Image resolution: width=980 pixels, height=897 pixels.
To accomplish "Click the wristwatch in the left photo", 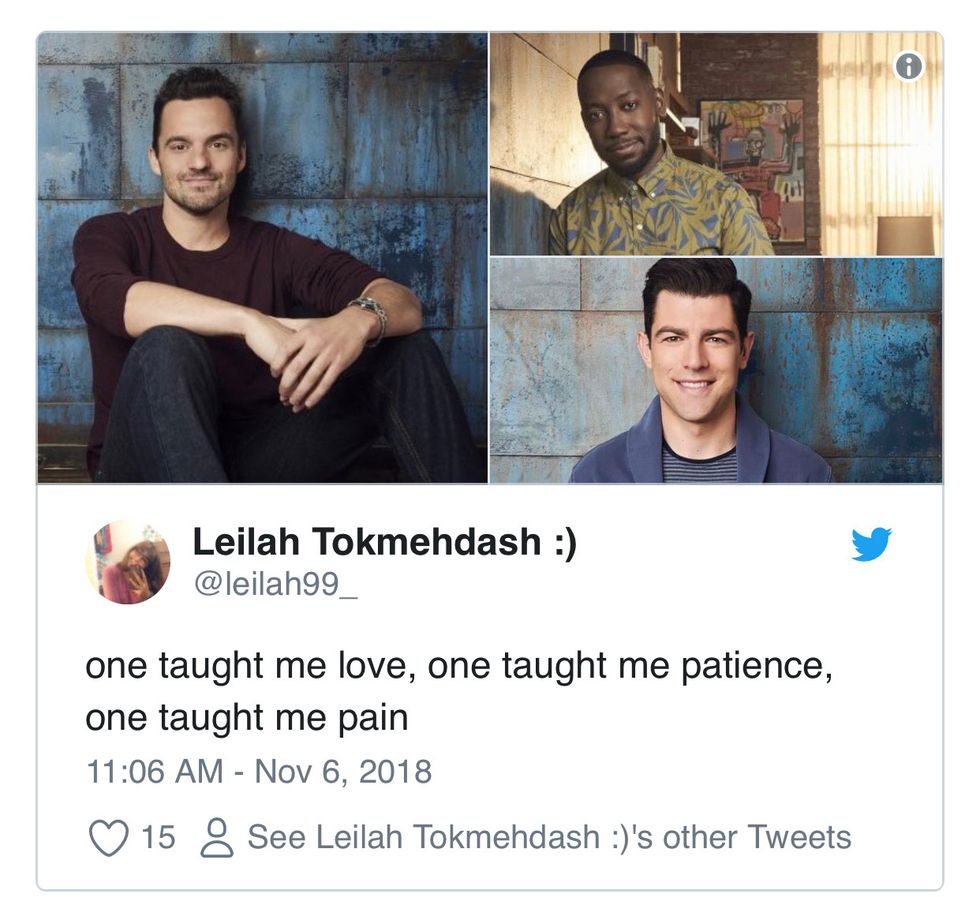I will click(369, 316).
